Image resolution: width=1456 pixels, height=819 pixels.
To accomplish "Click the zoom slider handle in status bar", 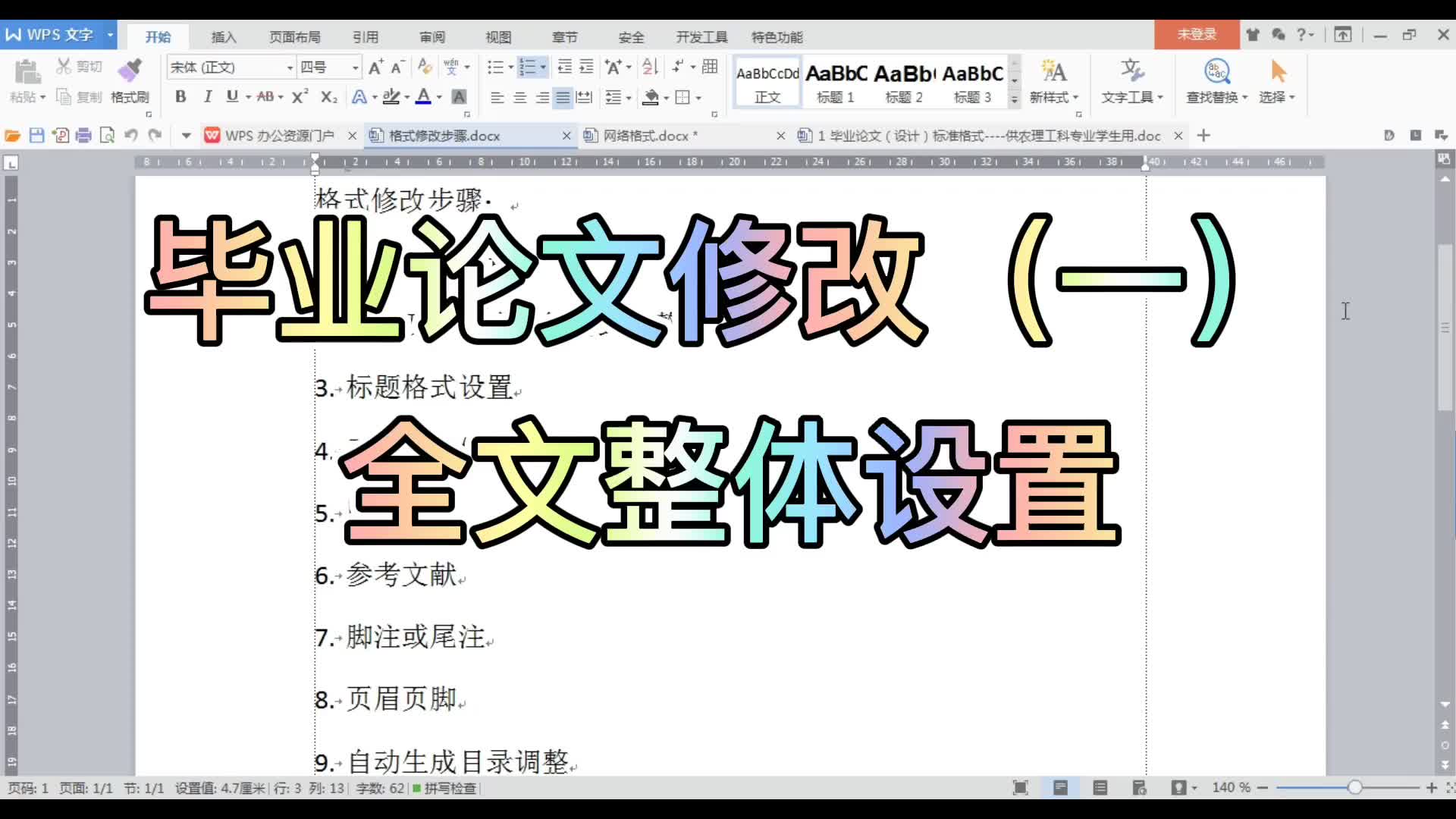I will point(1355,788).
